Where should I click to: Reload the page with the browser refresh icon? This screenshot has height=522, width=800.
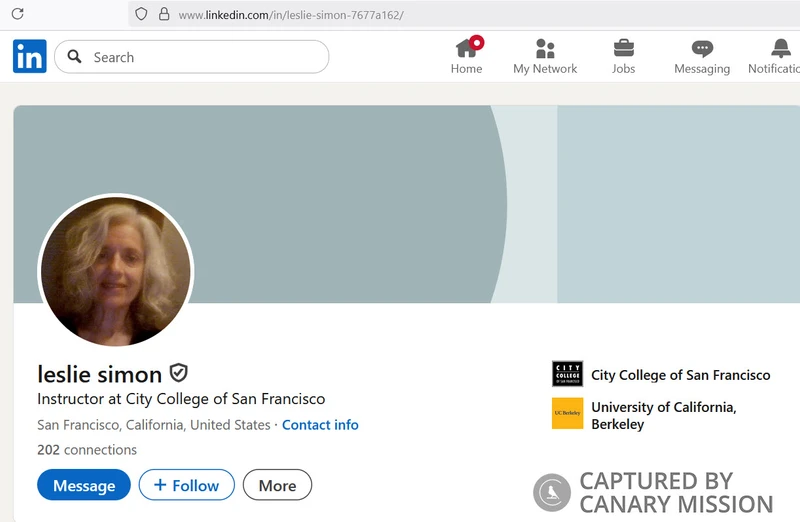[17, 14]
